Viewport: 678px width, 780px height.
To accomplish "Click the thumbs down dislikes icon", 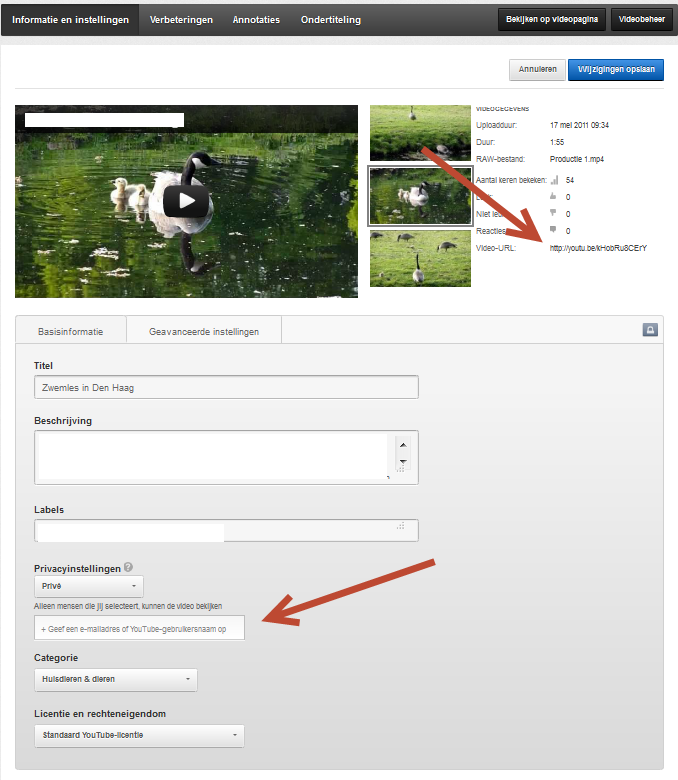I will [x=553, y=214].
